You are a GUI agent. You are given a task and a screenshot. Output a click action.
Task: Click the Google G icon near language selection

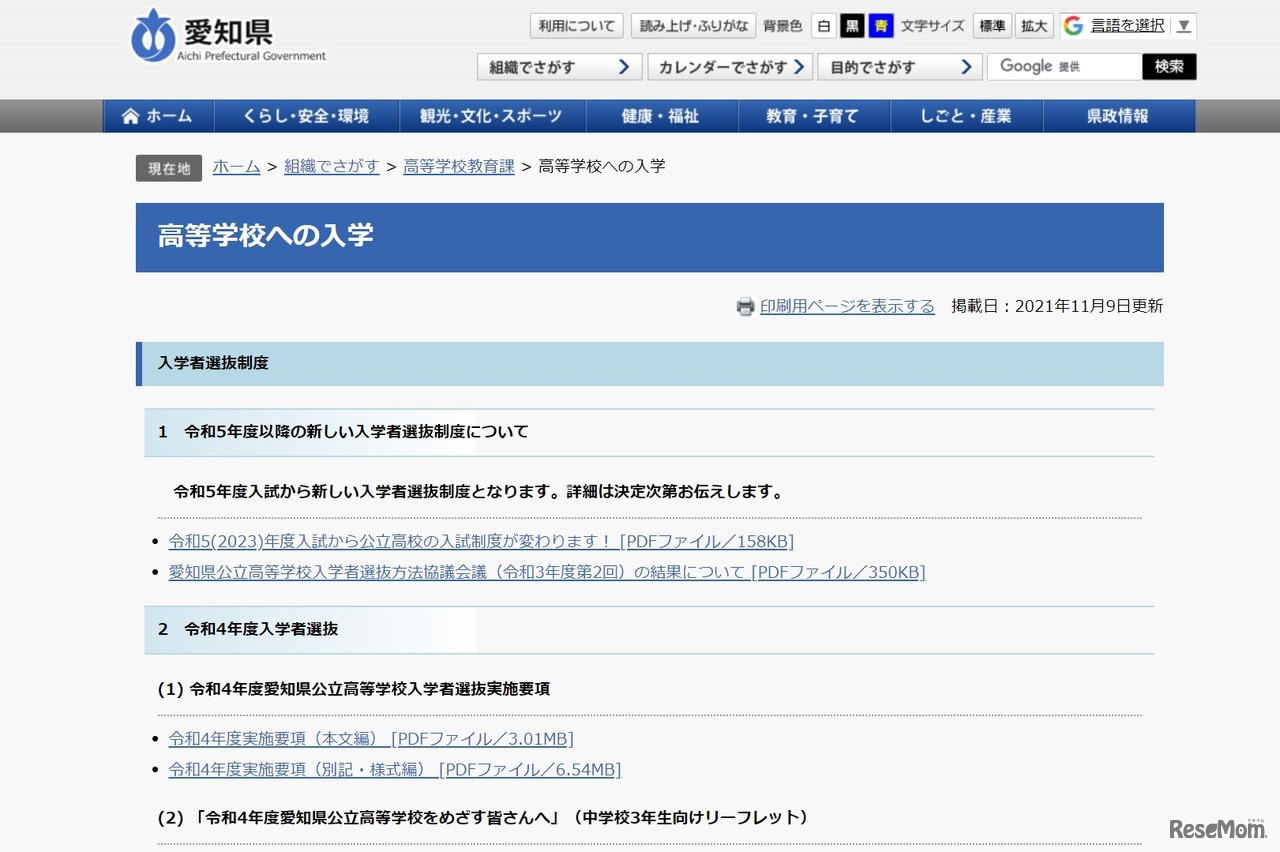(1074, 25)
